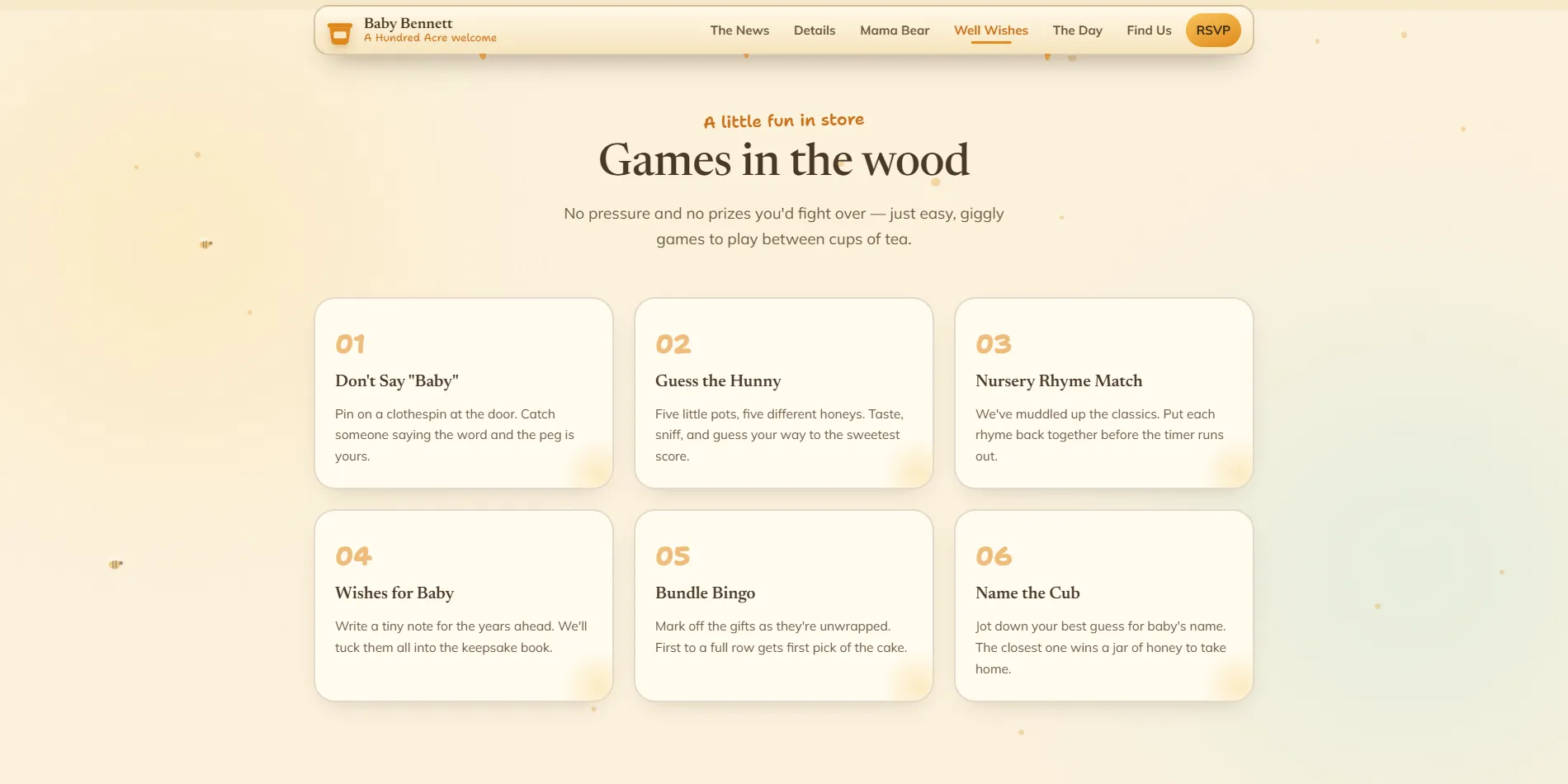Click the 03 game number
The width and height of the screenshot is (1568, 784).
pyautogui.click(x=994, y=344)
